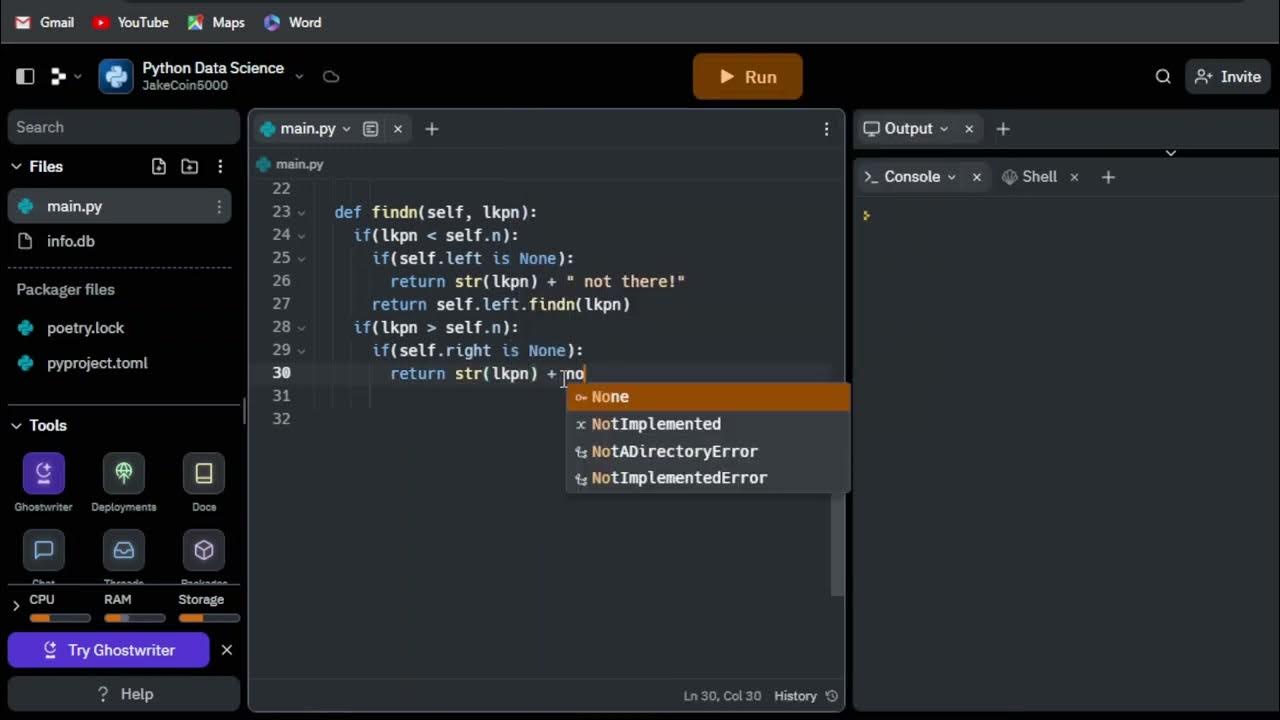1280x720 pixels.
Task: Open the search magnifier icon
Action: point(1163,76)
